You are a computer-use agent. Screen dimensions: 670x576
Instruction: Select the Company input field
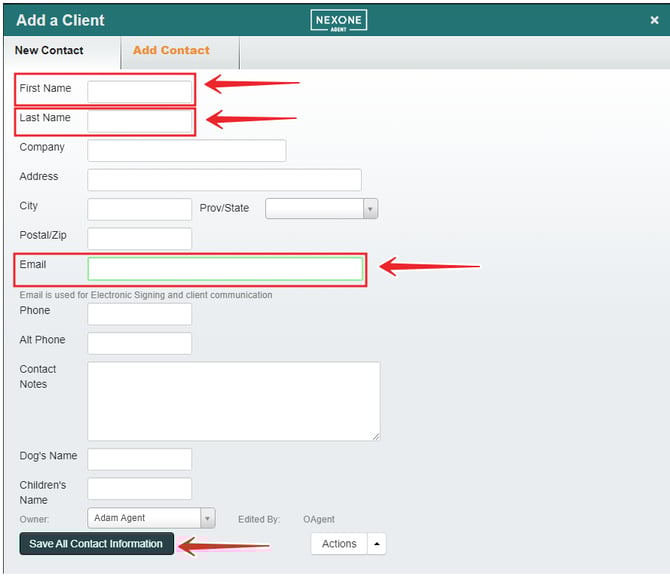point(186,150)
